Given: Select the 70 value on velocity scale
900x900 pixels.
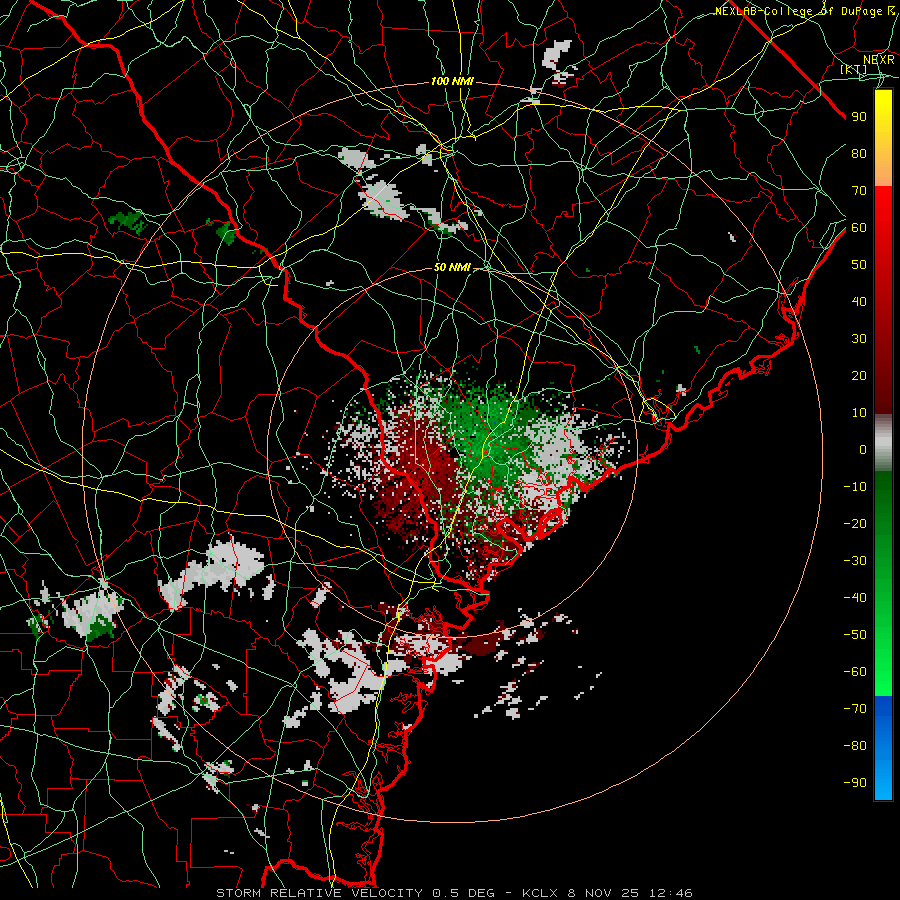Looking at the screenshot, I should 859,191.
